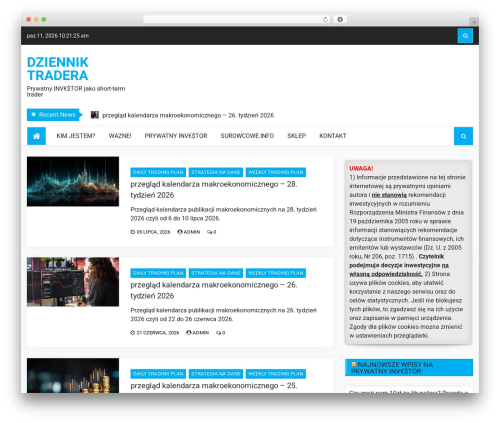Open post title 'przegląd kalendarza makroekonomicznego – 28. tydzień 2026'

tap(214, 189)
